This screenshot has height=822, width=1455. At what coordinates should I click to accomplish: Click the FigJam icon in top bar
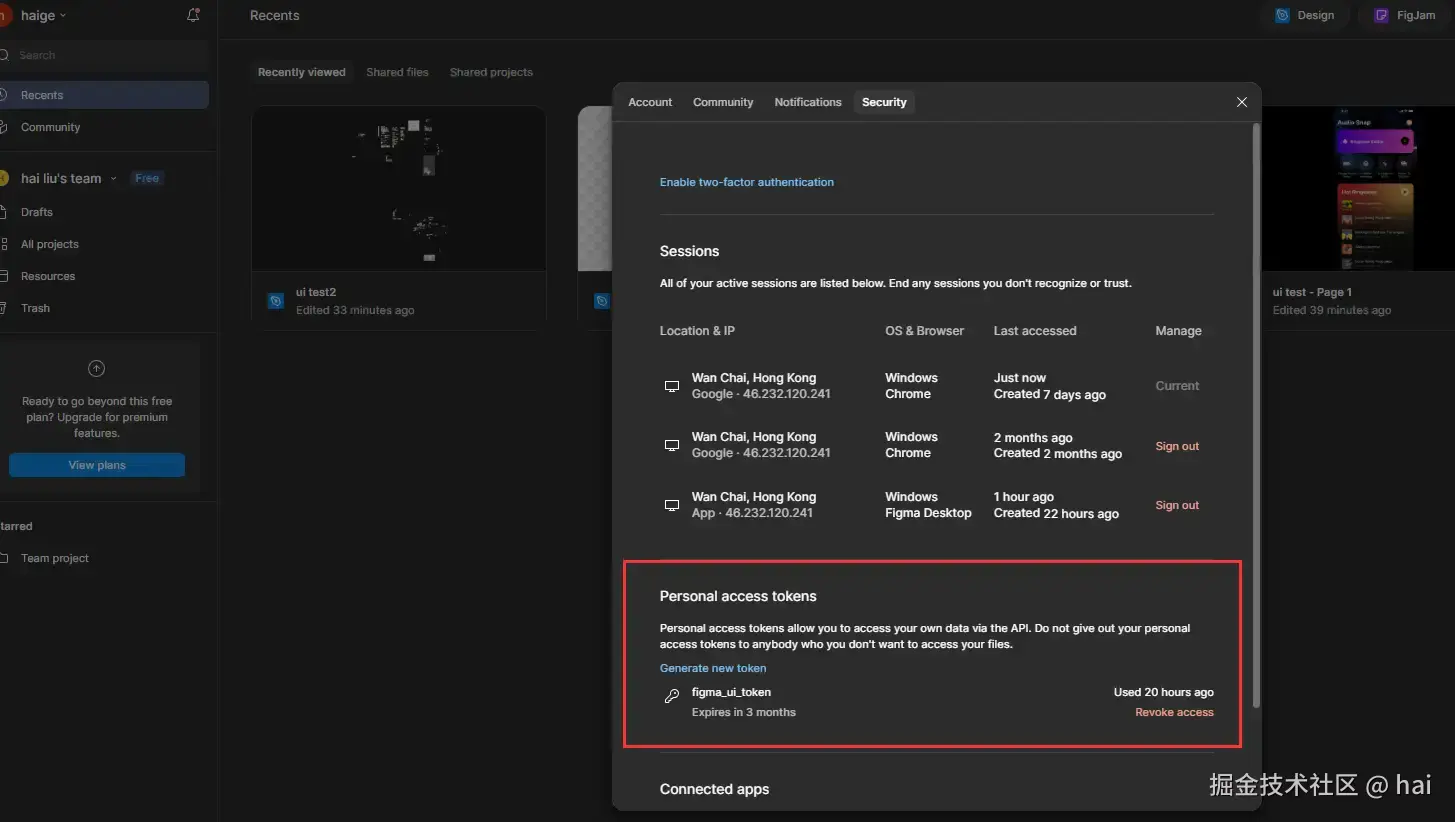pos(1381,15)
